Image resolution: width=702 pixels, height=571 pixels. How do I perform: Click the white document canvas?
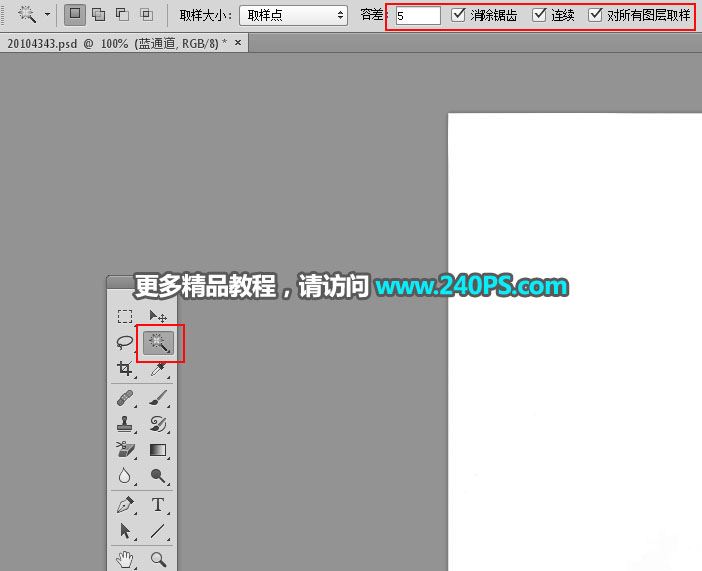coord(575,342)
